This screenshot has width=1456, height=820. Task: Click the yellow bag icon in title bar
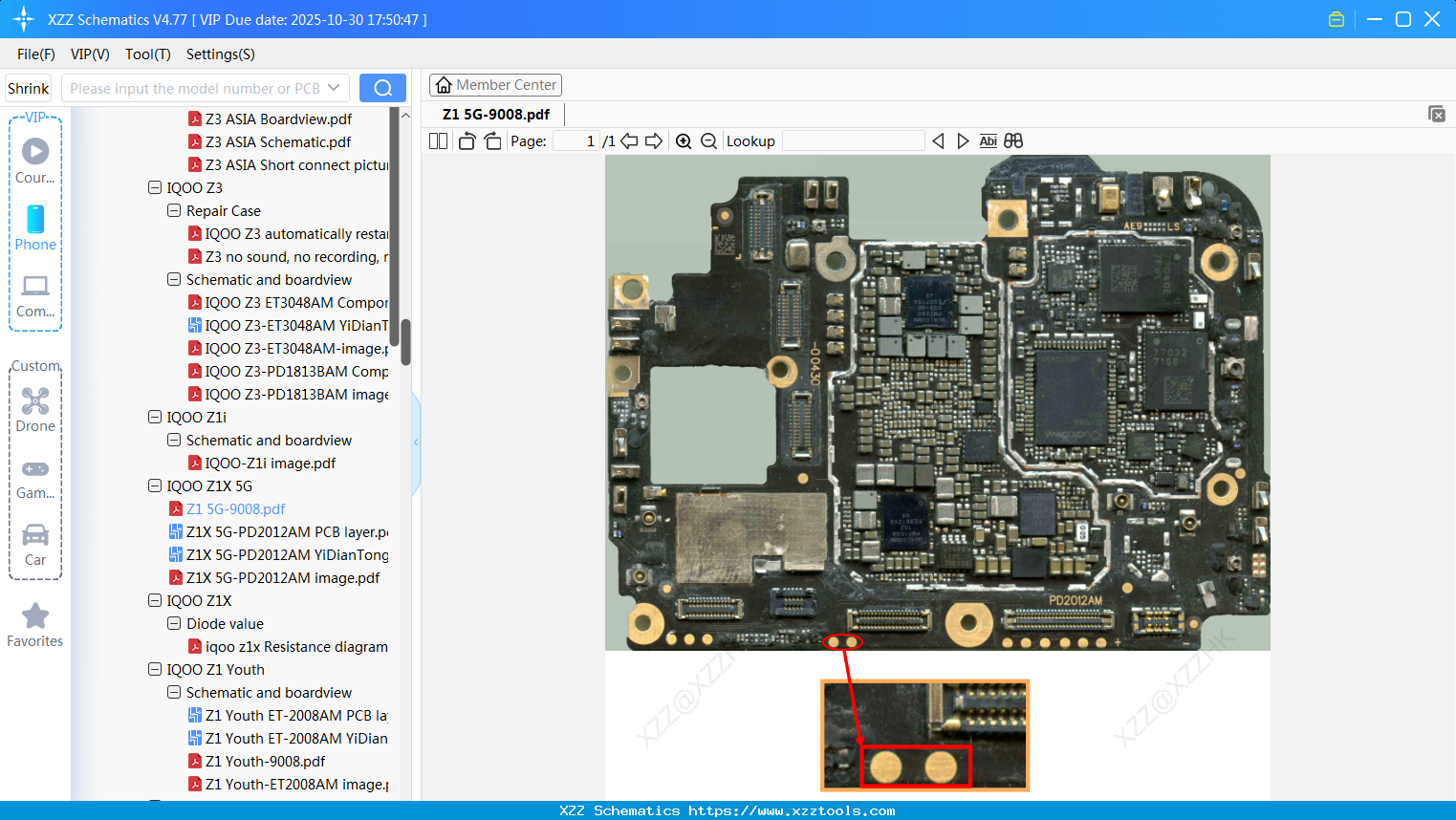click(x=1336, y=19)
